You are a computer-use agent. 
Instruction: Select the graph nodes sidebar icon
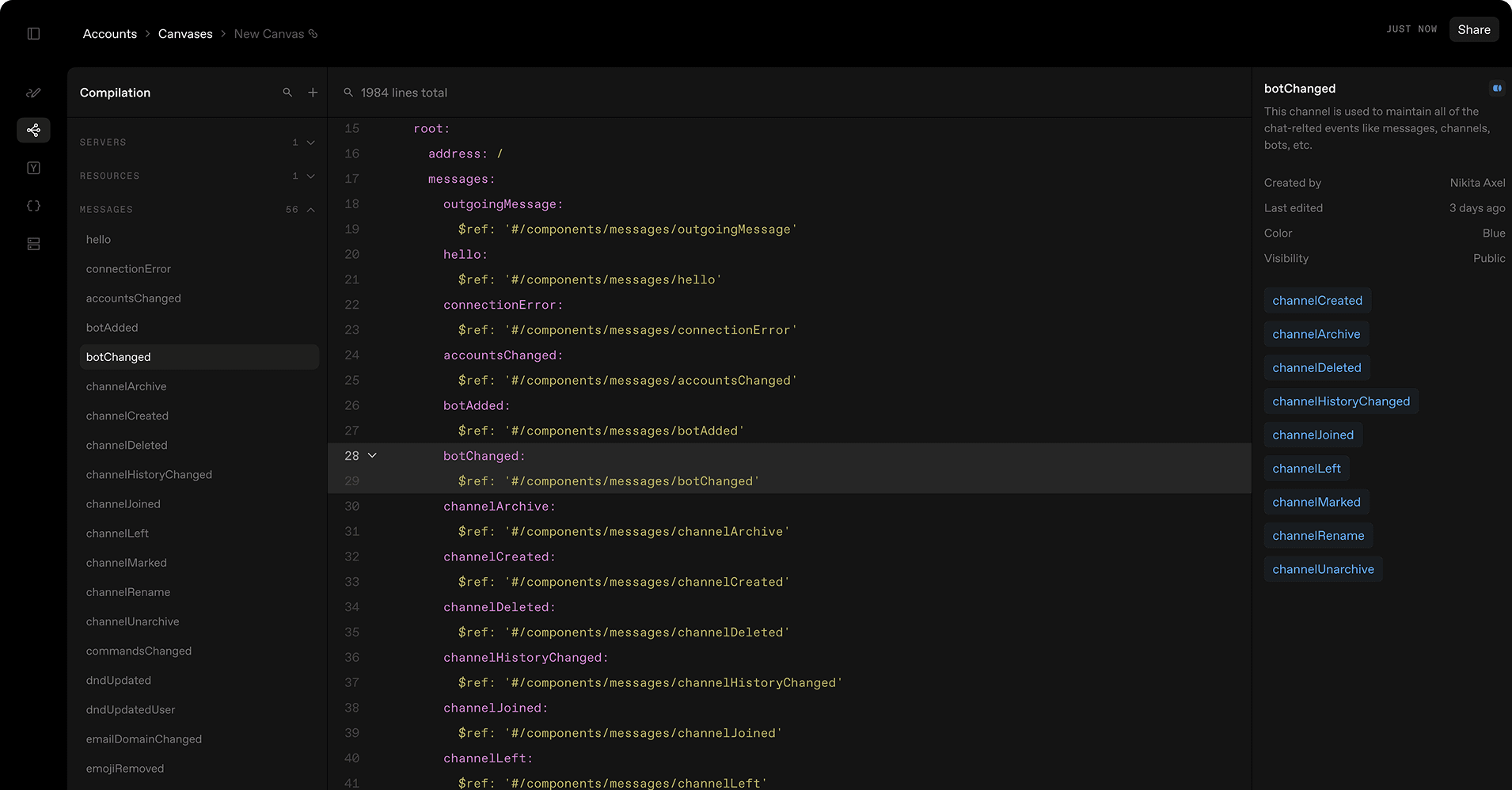pyautogui.click(x=33, y=130)
